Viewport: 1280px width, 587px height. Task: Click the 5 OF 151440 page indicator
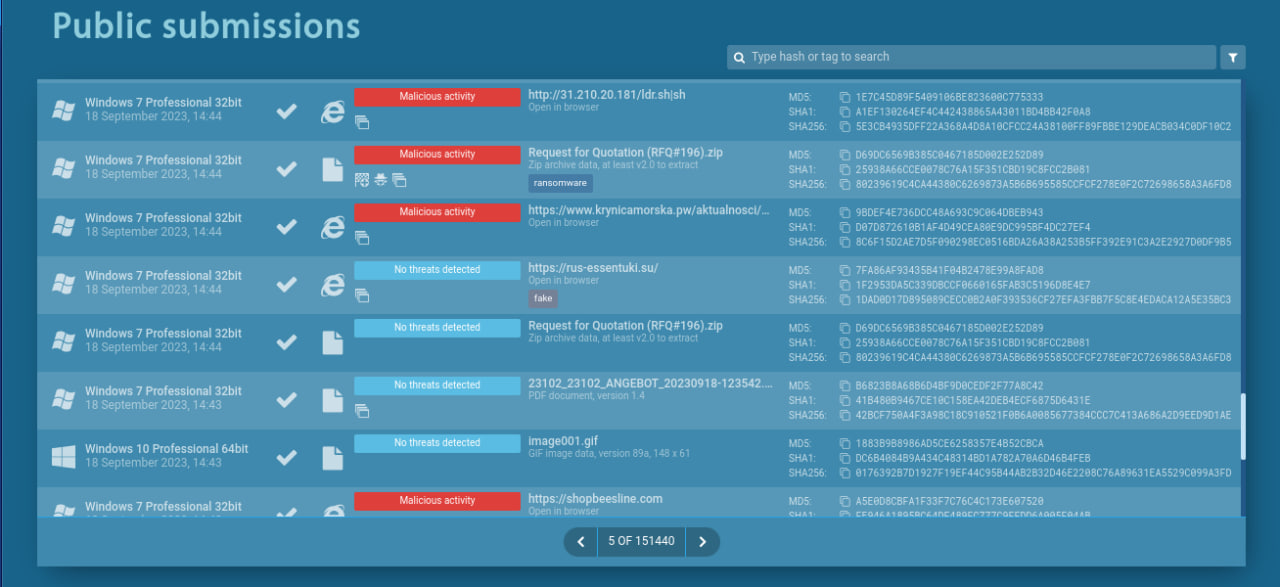(x=641, y=542)
